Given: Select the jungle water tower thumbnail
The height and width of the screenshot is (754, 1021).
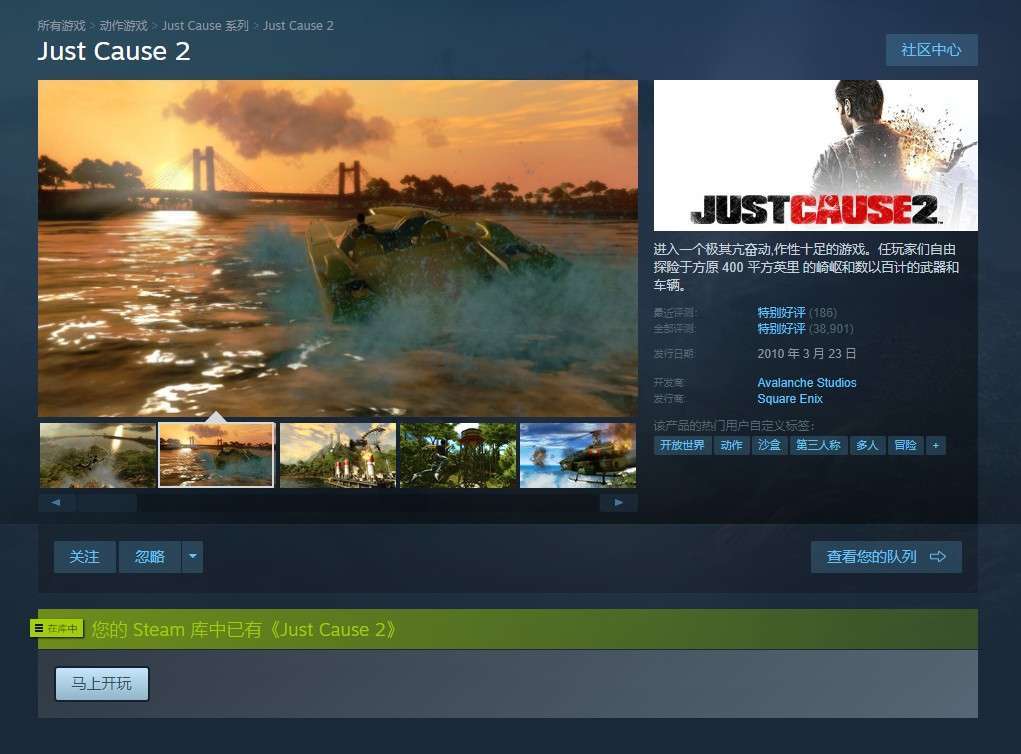Looking at the screenshot, I should coord(458,455).
